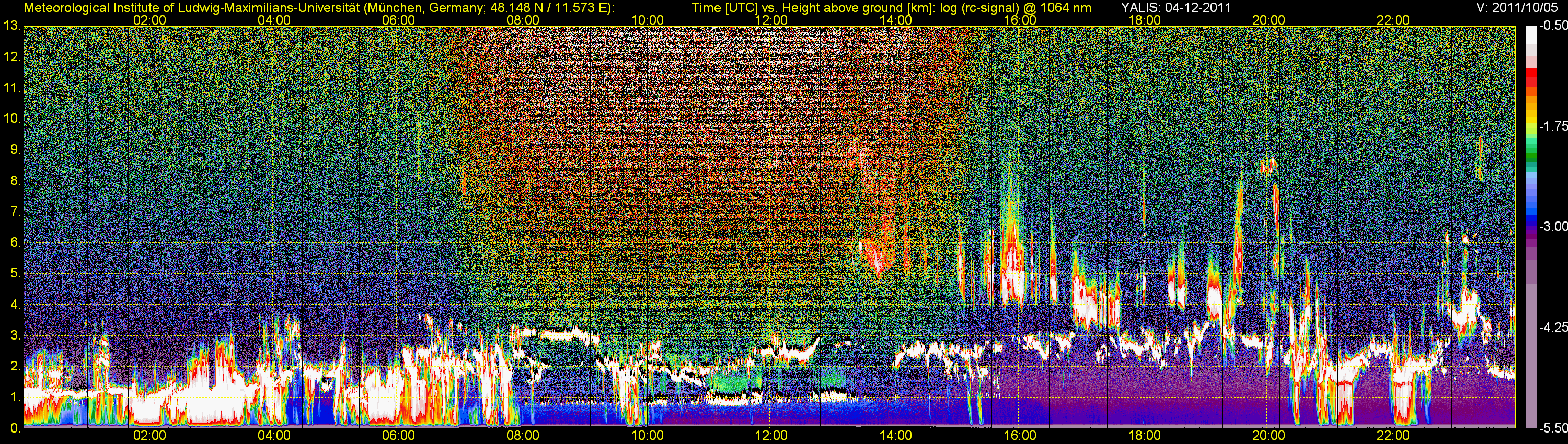The image size is (1568, 444).
Task: Click 18:00 on the lower time axis
Action: [1144, 436]
